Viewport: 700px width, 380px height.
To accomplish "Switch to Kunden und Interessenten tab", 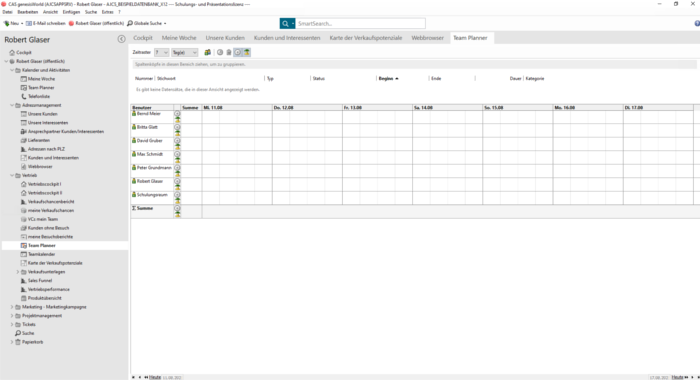I will (x=287, y=38).
